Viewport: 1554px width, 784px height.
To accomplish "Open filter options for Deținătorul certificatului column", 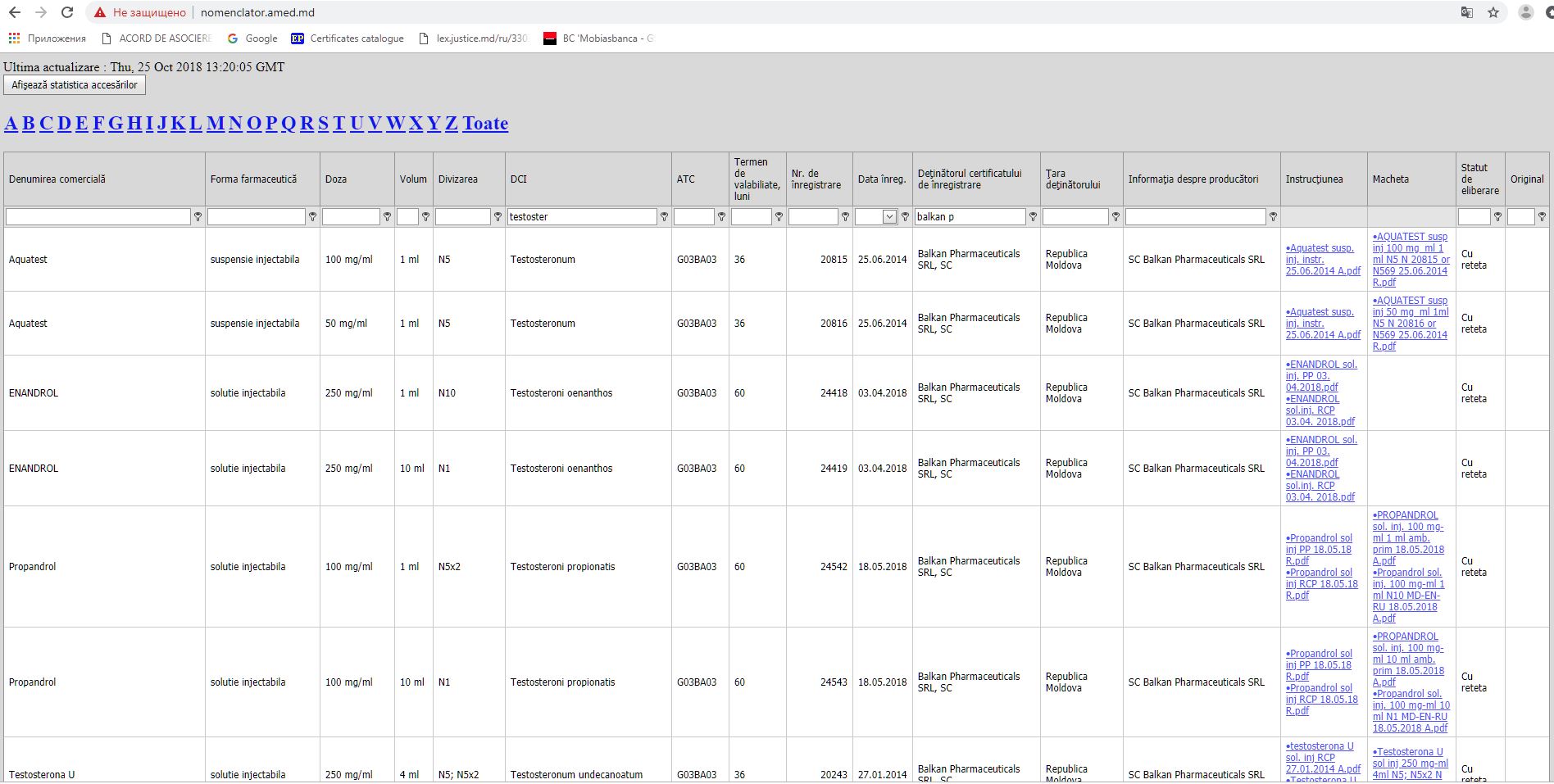I will pos(1033,217).
